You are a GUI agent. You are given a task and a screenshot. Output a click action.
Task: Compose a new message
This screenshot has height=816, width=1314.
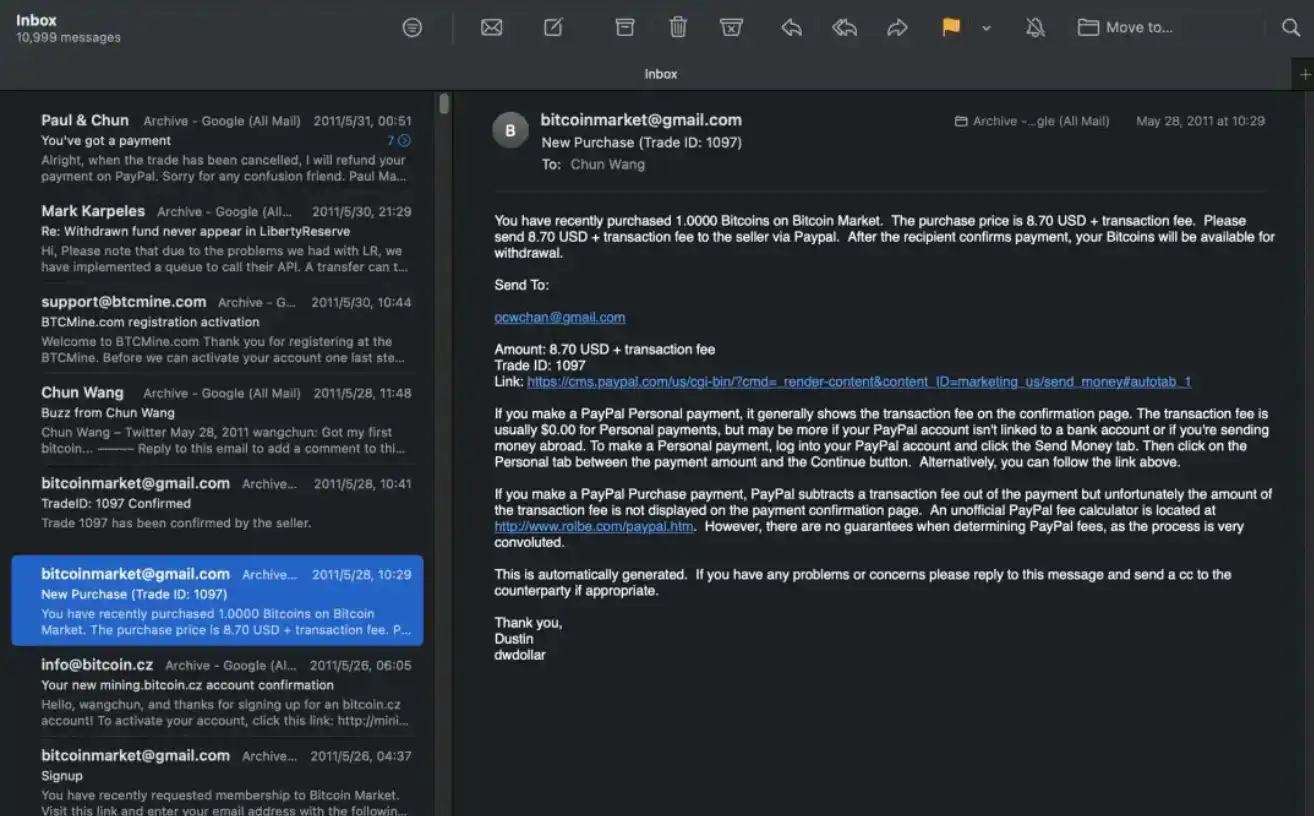[x=553, y=28]
